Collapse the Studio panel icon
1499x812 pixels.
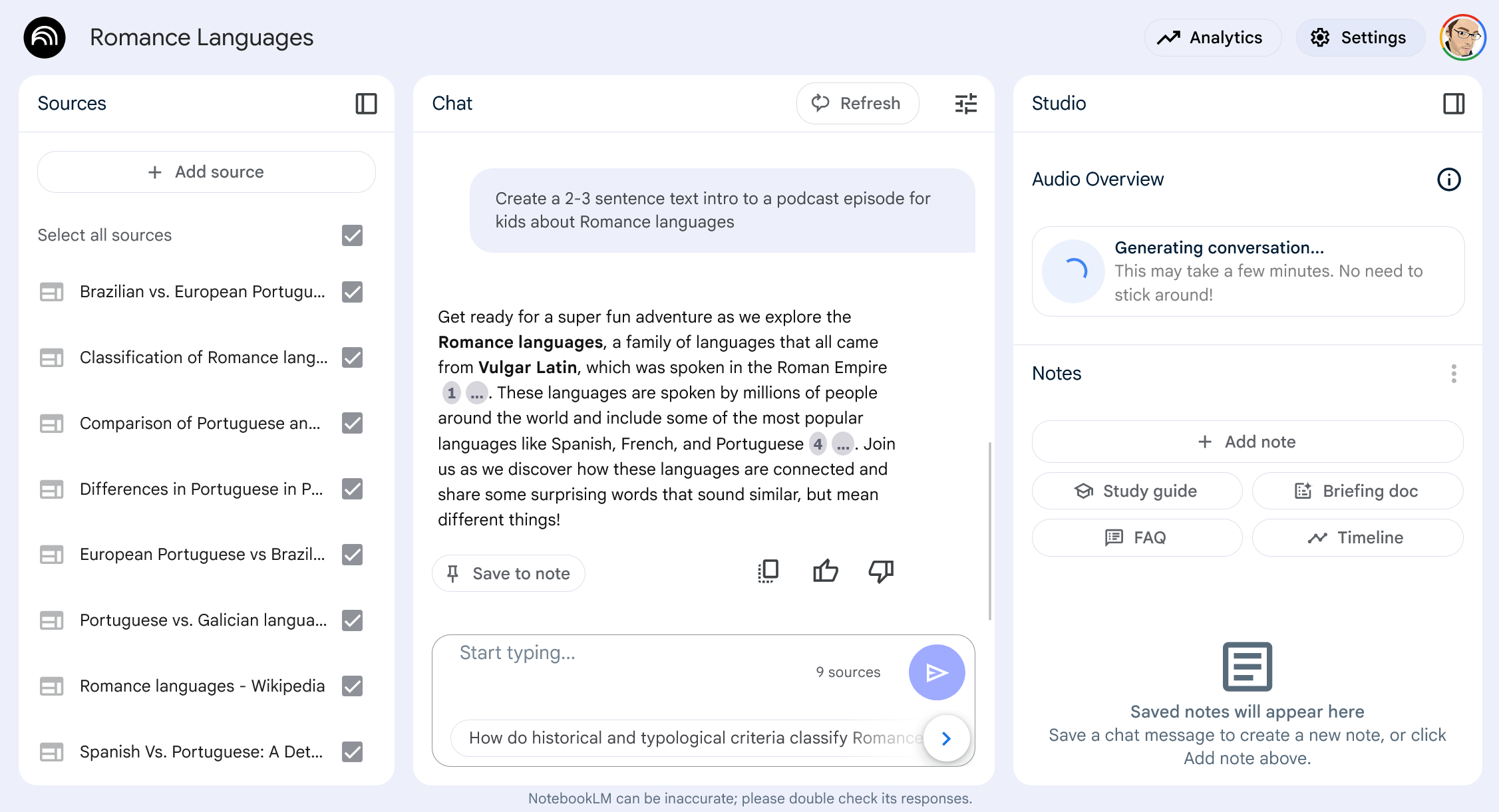click(x=1453, y=104)
